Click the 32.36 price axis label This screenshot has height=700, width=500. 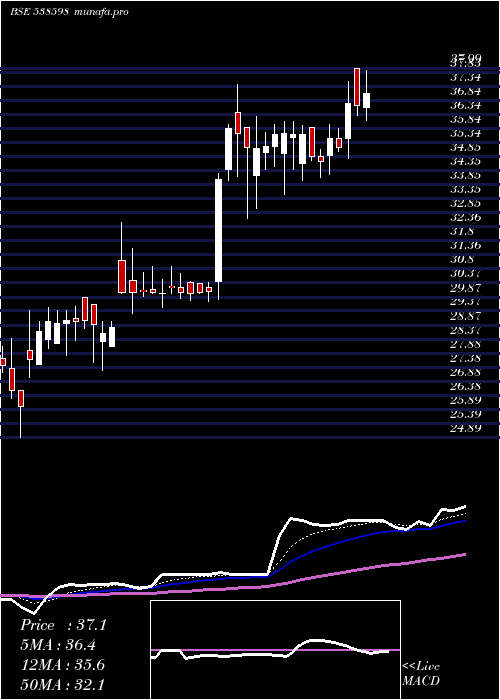(x=466, y=217)
